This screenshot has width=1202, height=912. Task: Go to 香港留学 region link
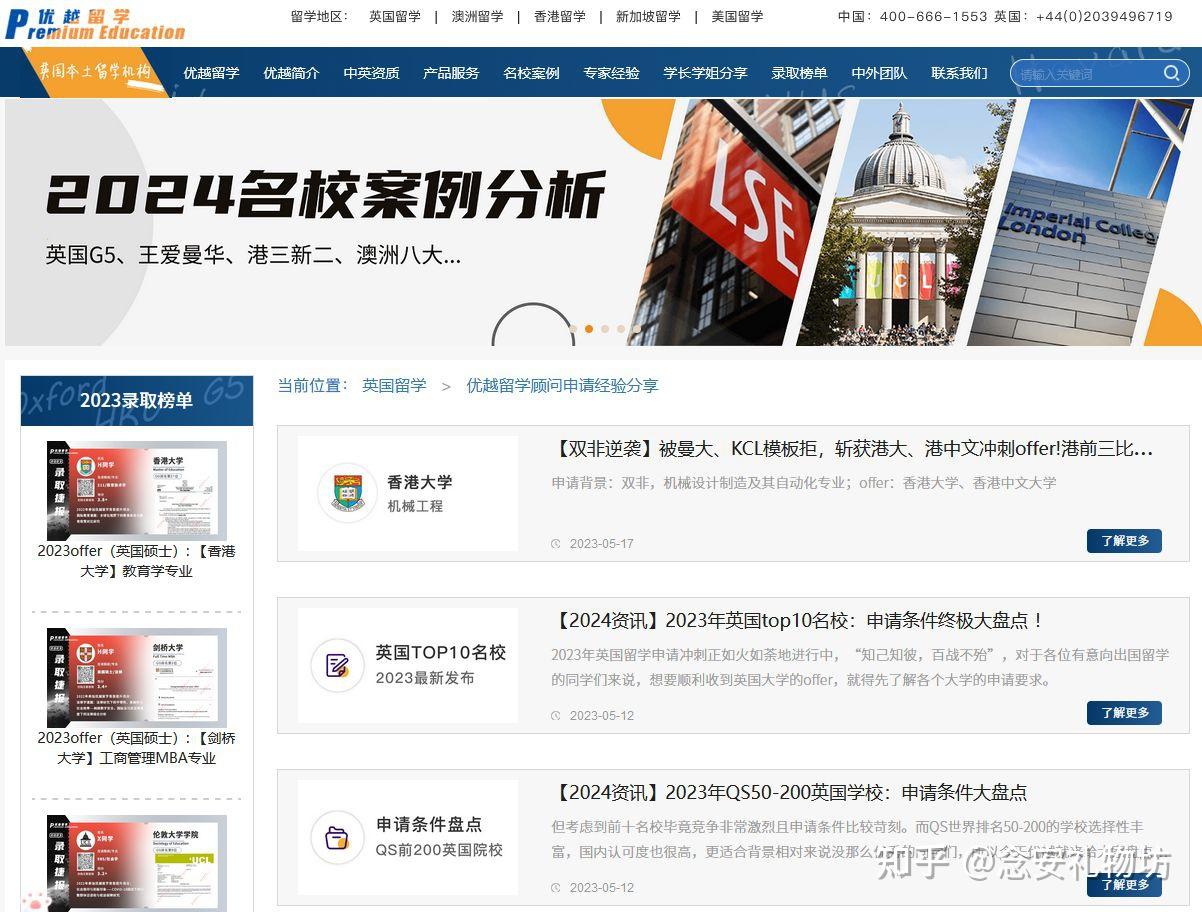pyautogui.click(x=560, y=16)
